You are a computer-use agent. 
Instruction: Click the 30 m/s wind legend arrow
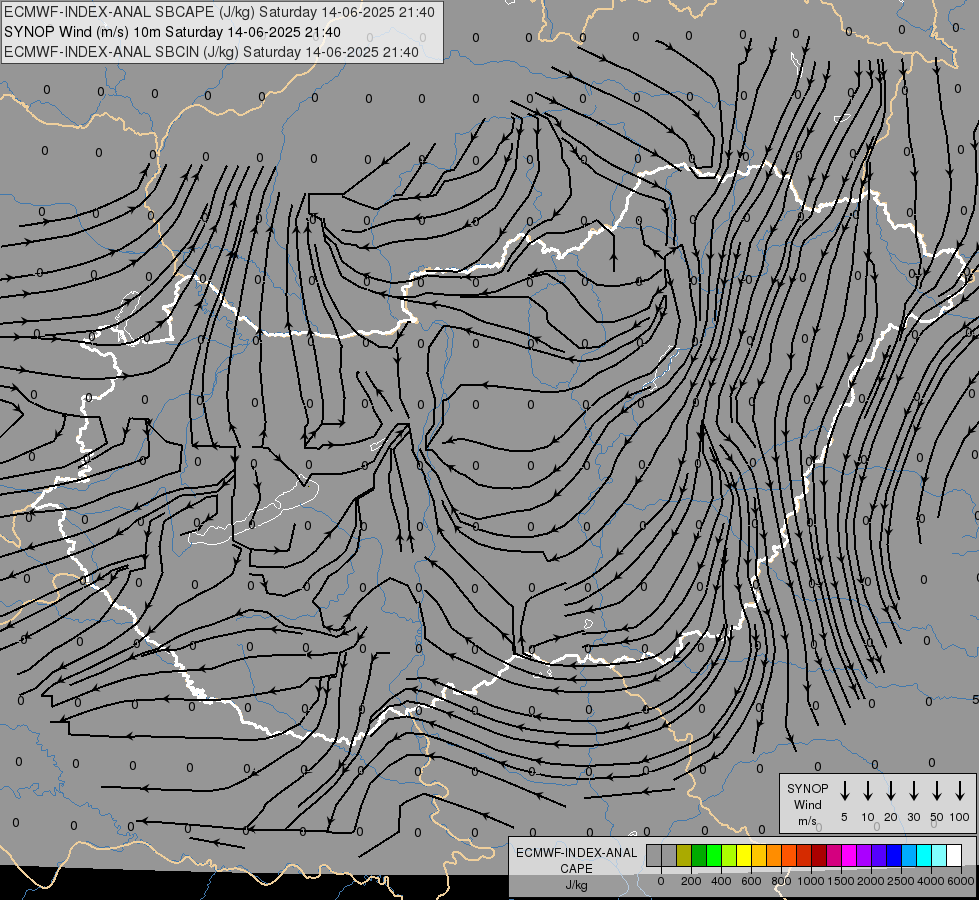point(913,791)
